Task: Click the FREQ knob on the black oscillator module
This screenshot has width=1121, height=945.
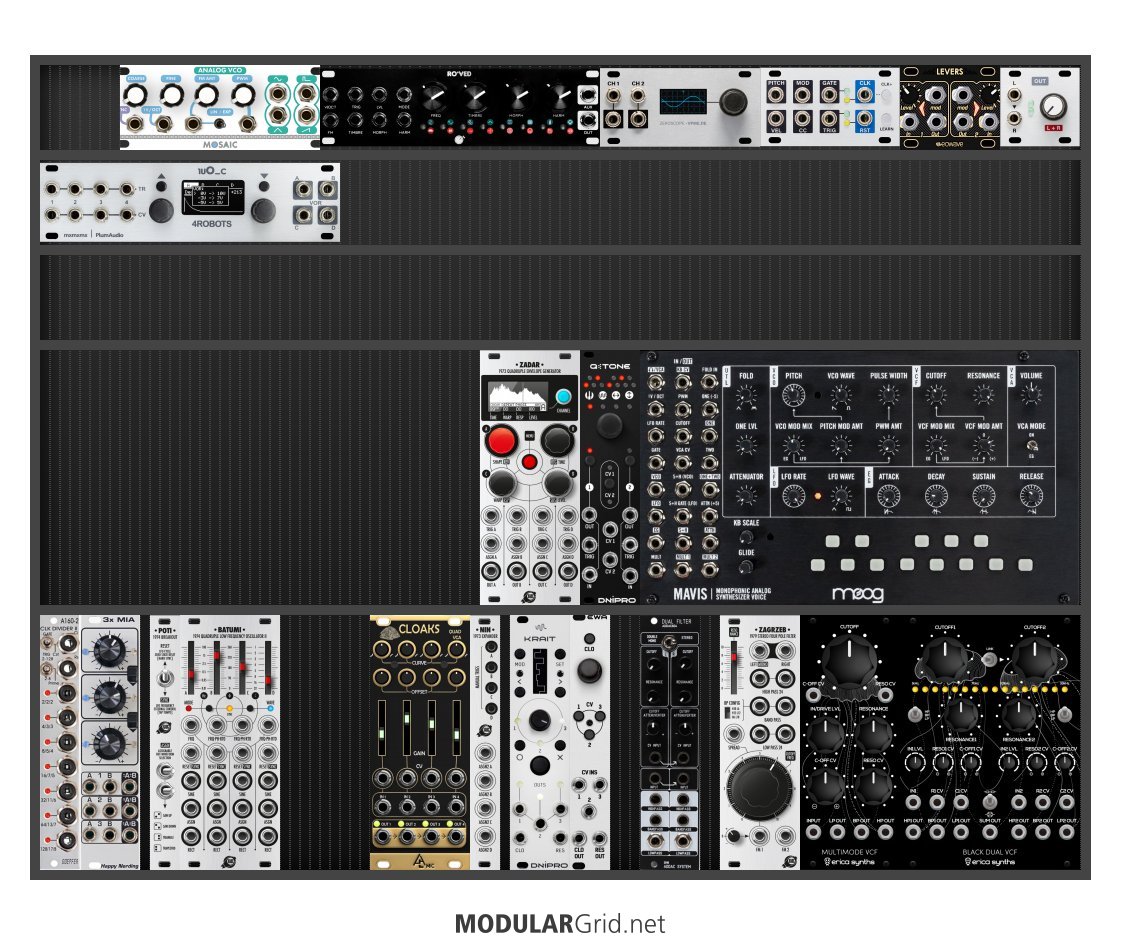Action: coord(435,96)
